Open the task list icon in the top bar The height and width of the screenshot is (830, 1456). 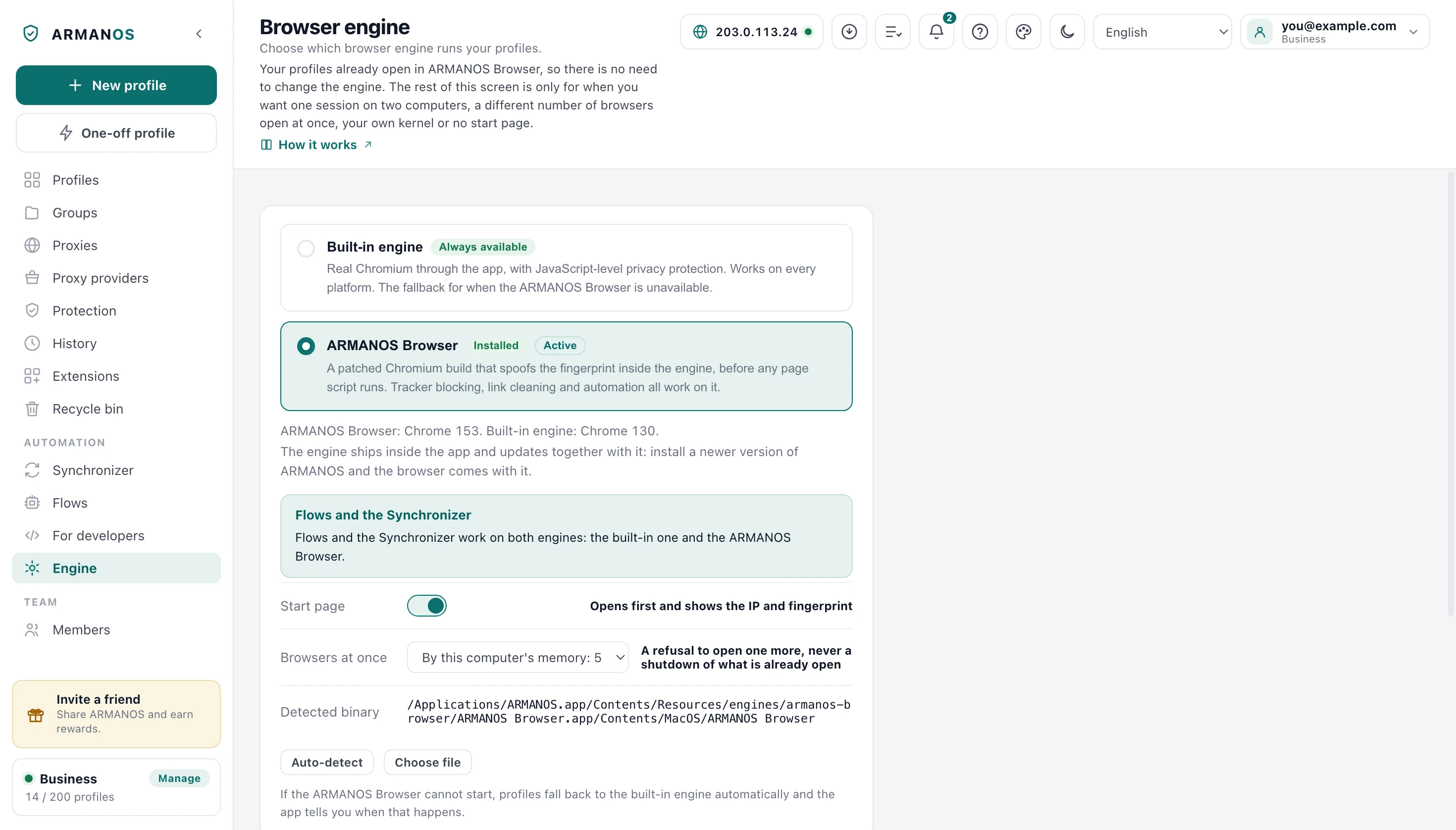pyautogui.click(x=893, y=32)
